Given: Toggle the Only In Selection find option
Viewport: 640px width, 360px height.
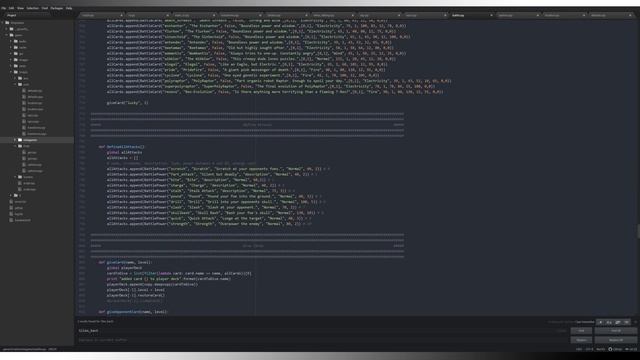Looking at the screenshot, I should [618, 322].
